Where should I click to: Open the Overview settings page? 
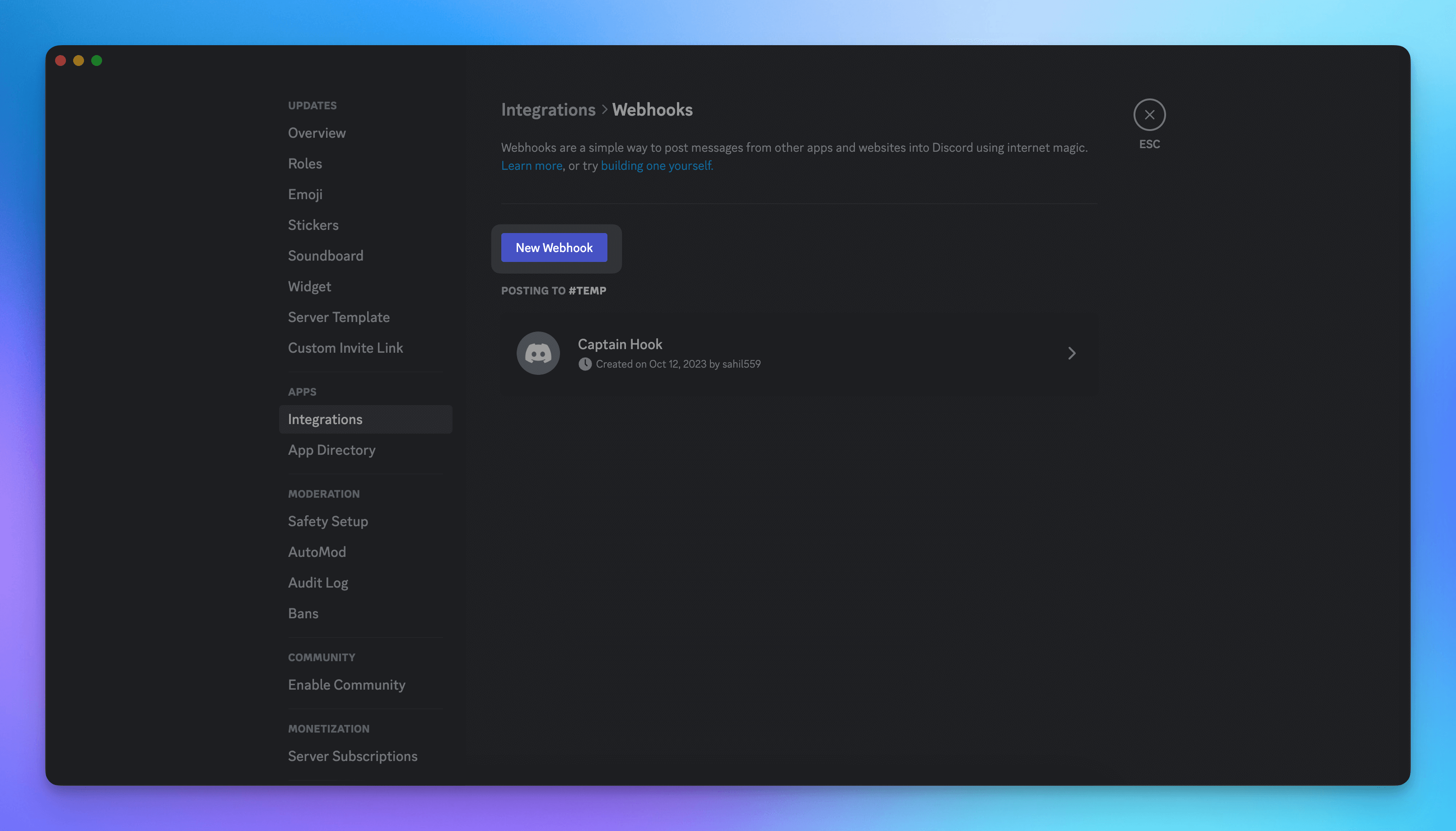(x=365, y=133)
